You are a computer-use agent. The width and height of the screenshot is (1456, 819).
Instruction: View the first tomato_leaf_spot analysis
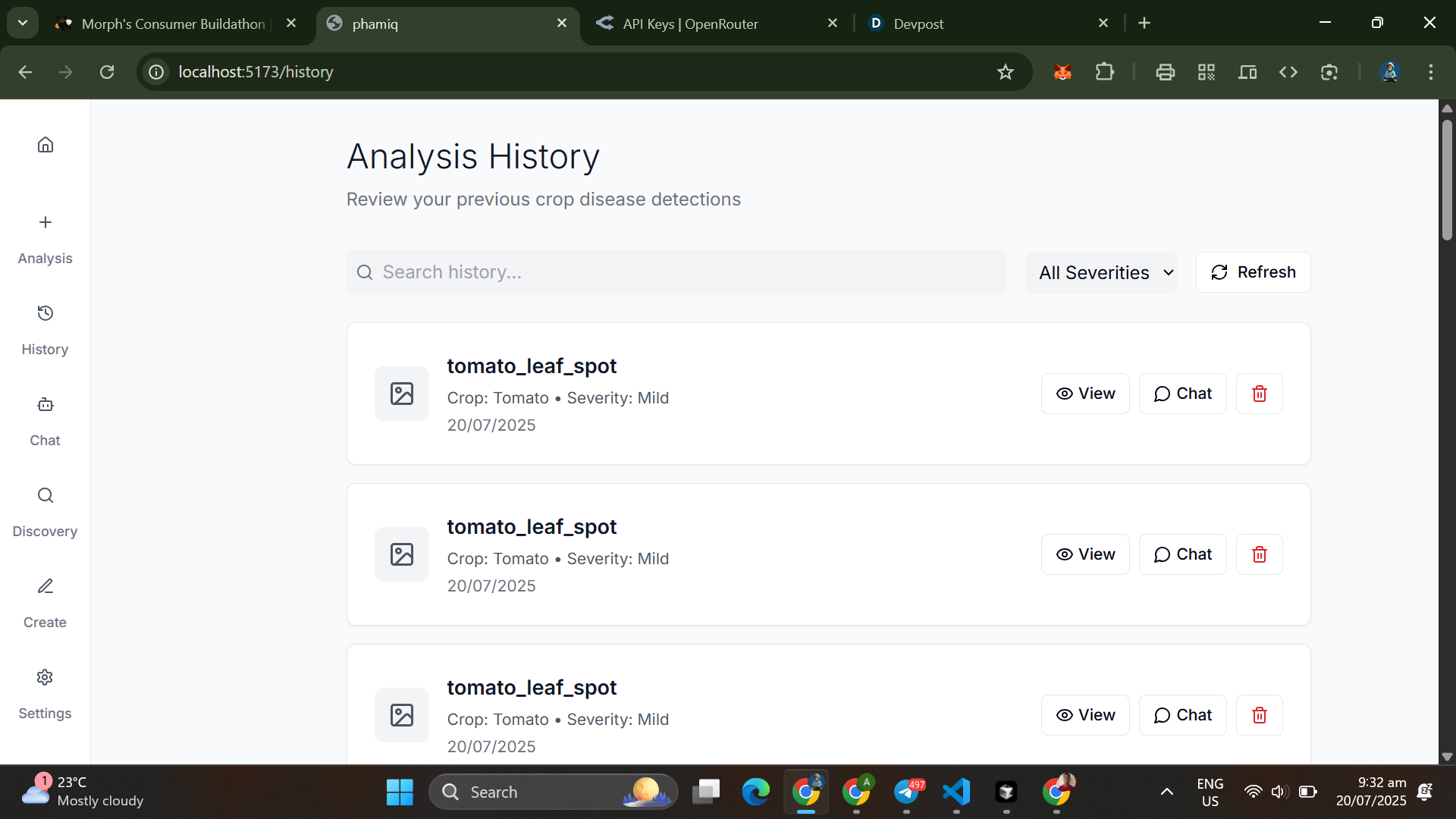(x=1085, y=394)
